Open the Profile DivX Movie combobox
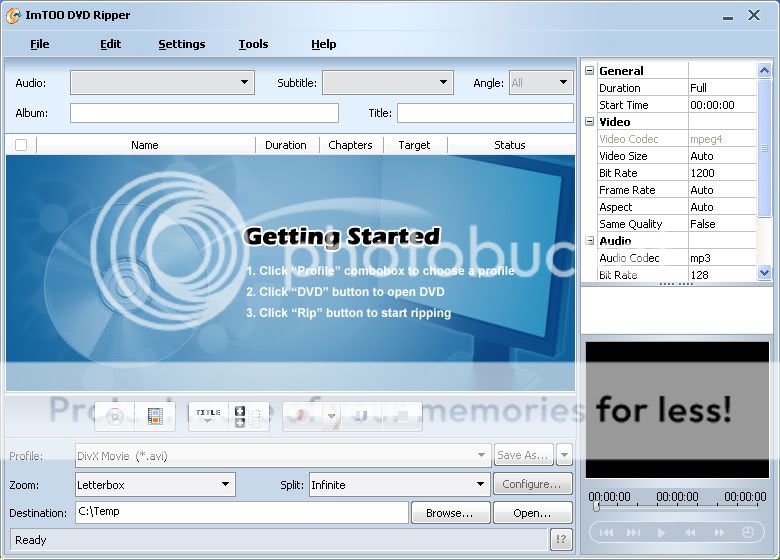 coord(281,456)
